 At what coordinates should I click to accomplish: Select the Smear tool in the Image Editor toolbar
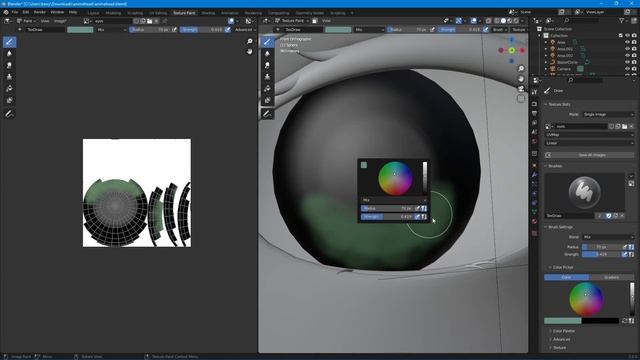click(9, 65)
